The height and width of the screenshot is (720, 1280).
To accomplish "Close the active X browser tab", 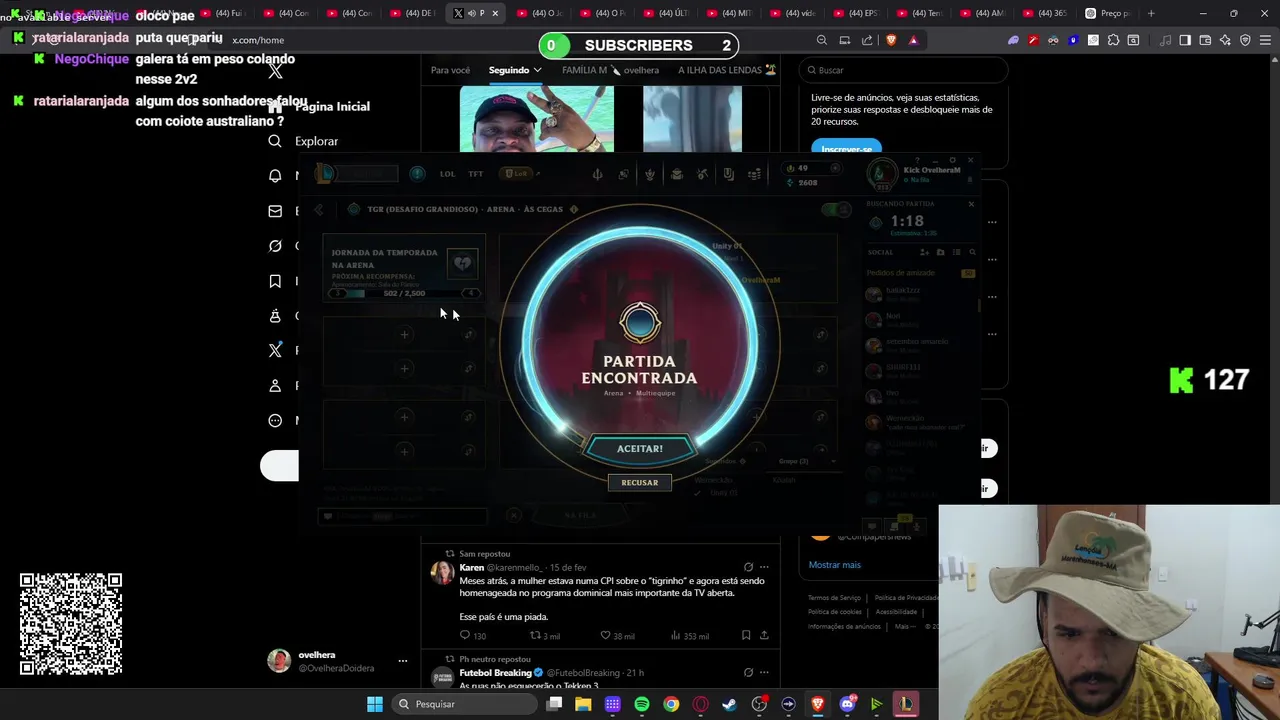I will tap(494, 13).
